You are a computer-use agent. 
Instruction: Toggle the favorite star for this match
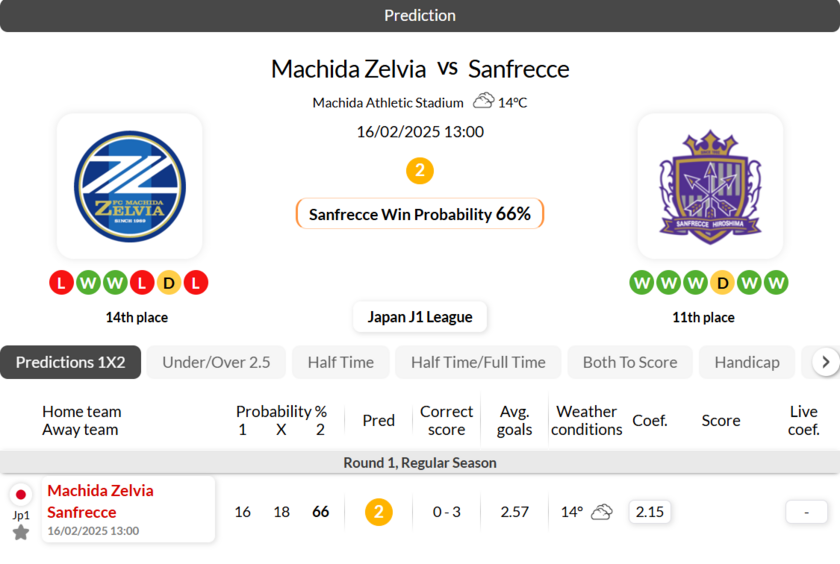point(21,533)
